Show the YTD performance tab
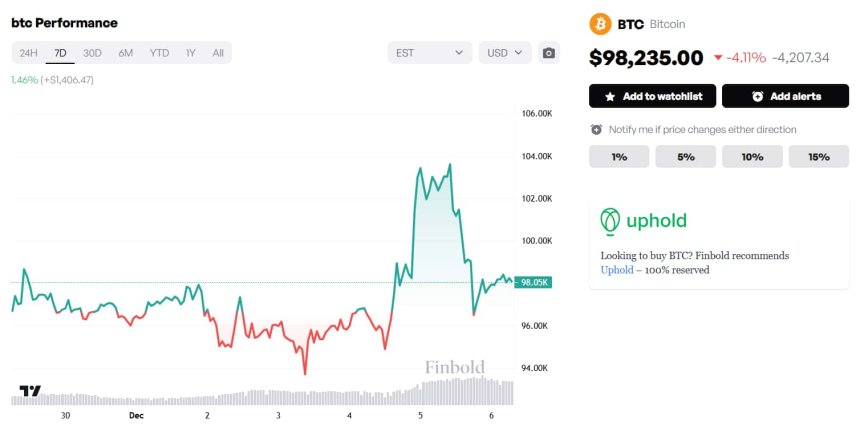860x431 pixels. (x=159, y=53)
